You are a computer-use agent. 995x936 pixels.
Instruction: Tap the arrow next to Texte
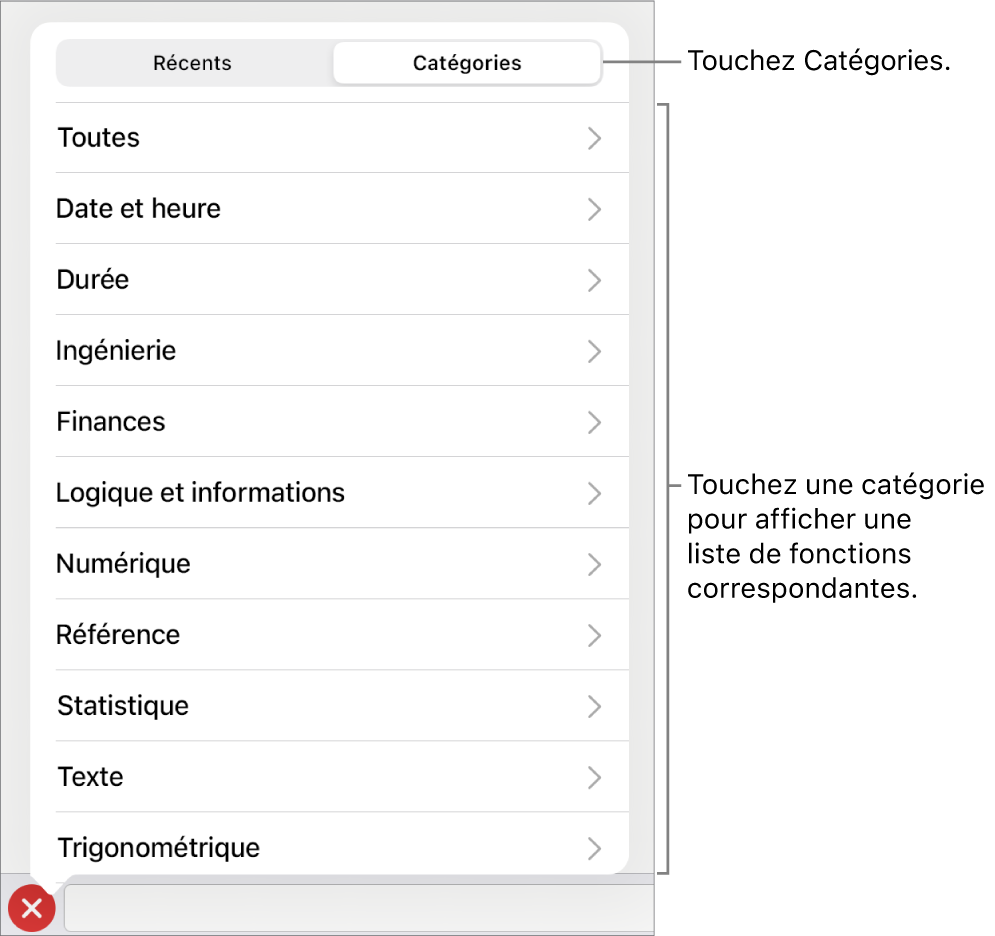point(594,777)
